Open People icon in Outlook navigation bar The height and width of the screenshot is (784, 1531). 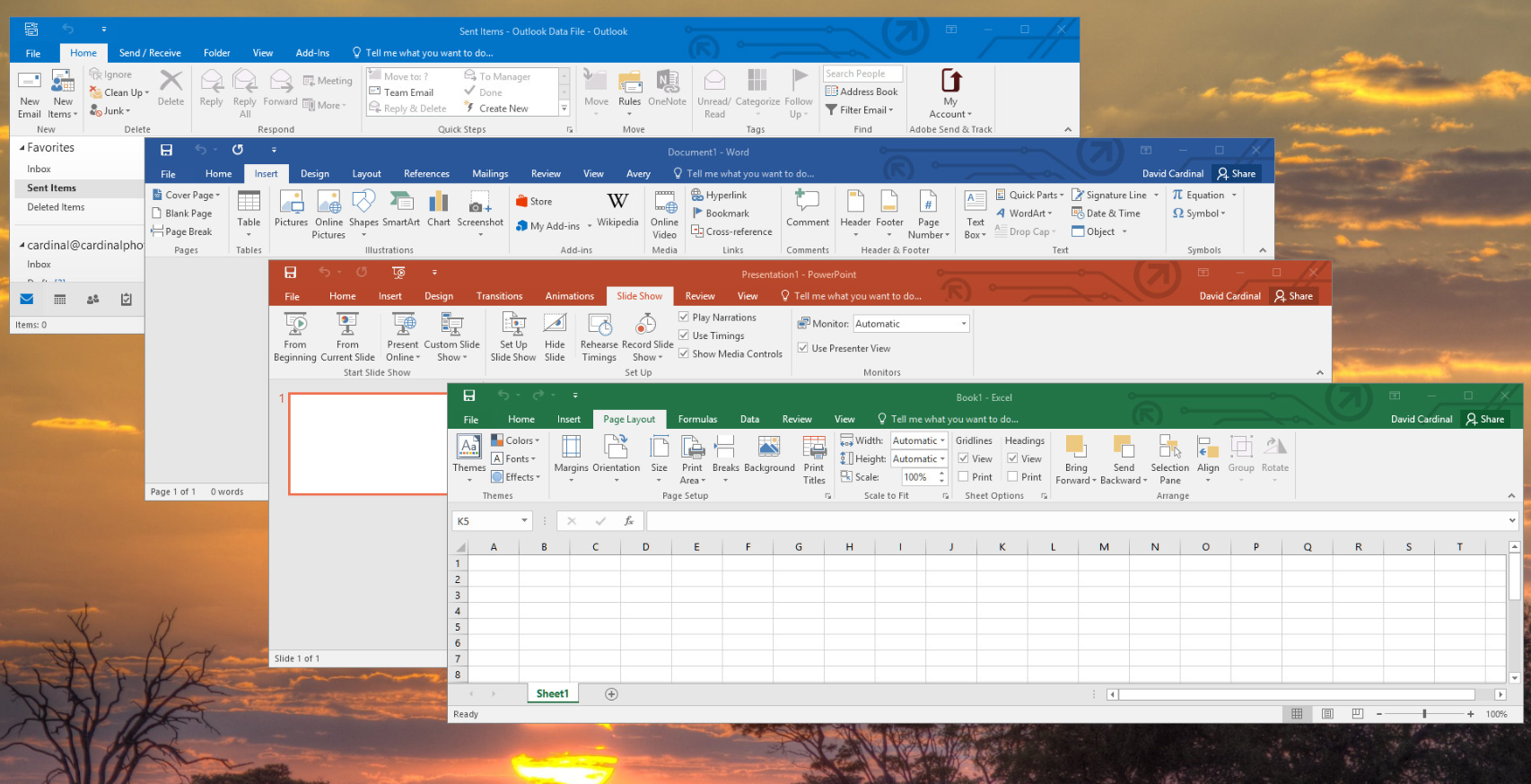(92, 300)
